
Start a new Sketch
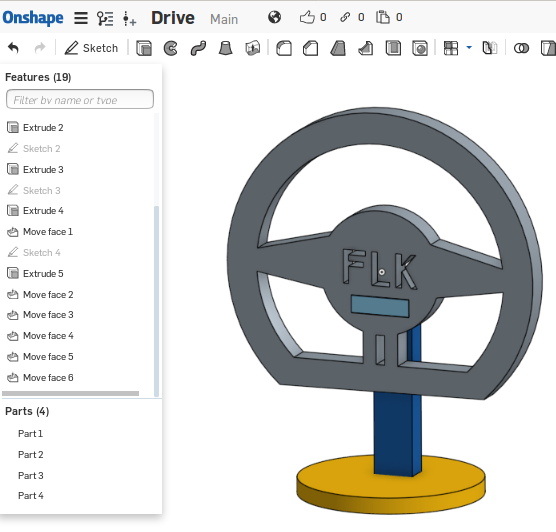91,48
